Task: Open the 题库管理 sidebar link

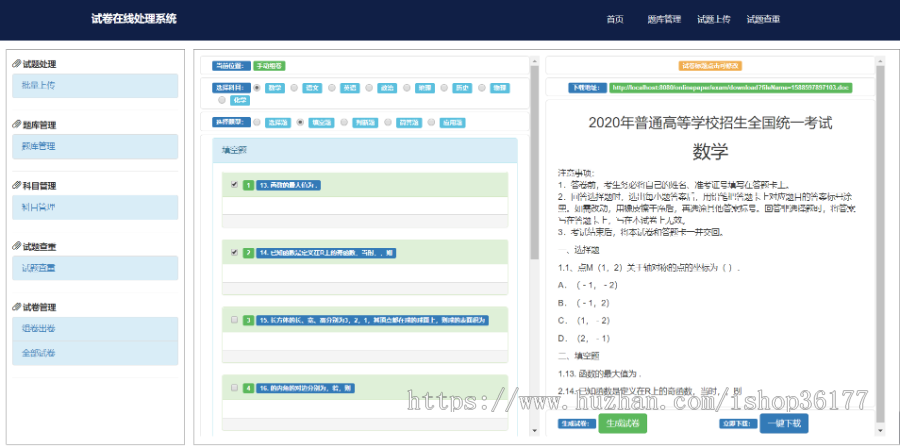Action: coord(95,146)
